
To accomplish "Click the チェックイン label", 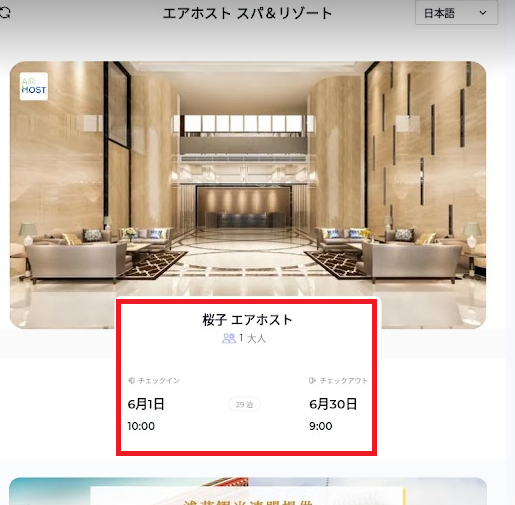I will (159, 380).
